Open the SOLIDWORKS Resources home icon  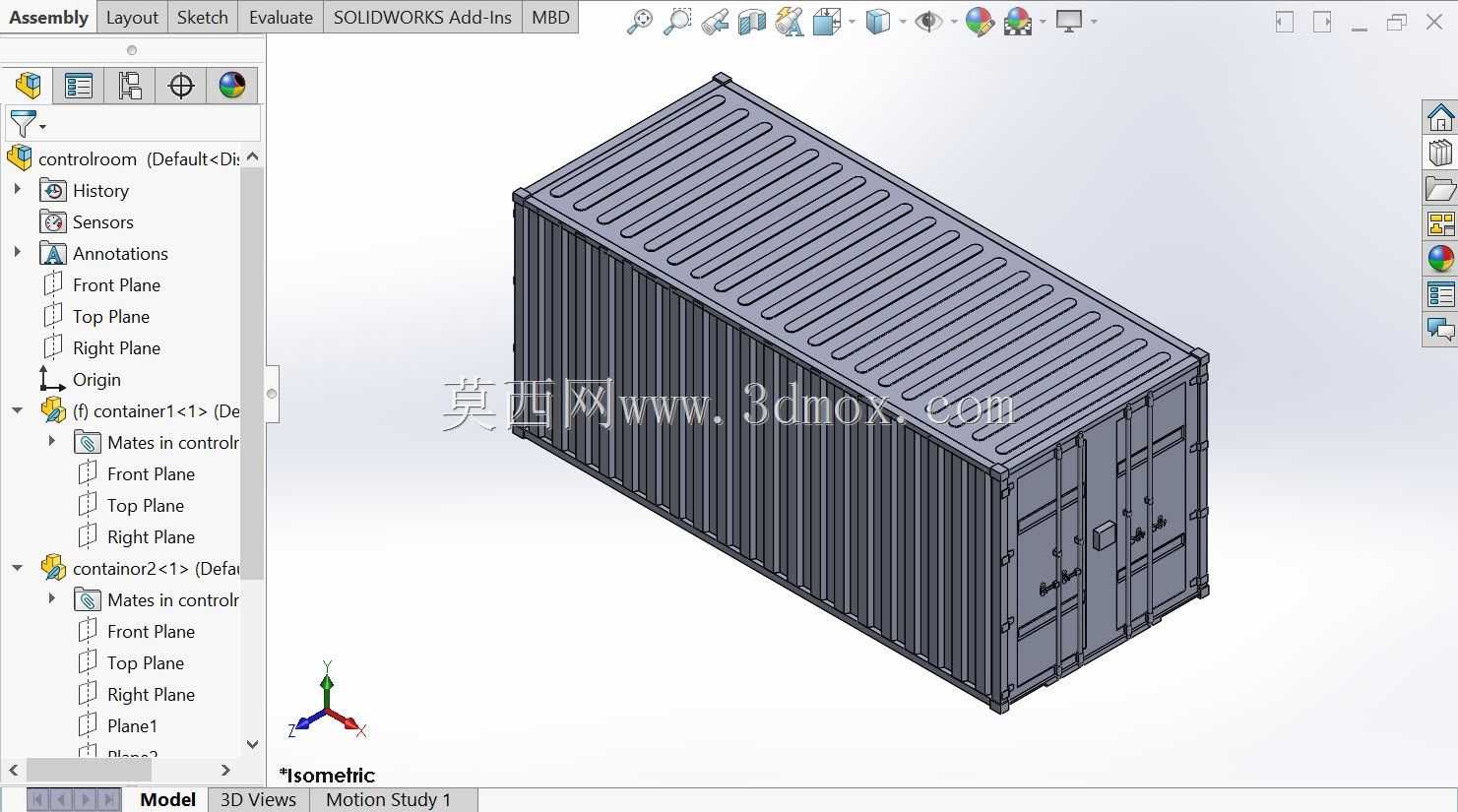point(1440,118)
